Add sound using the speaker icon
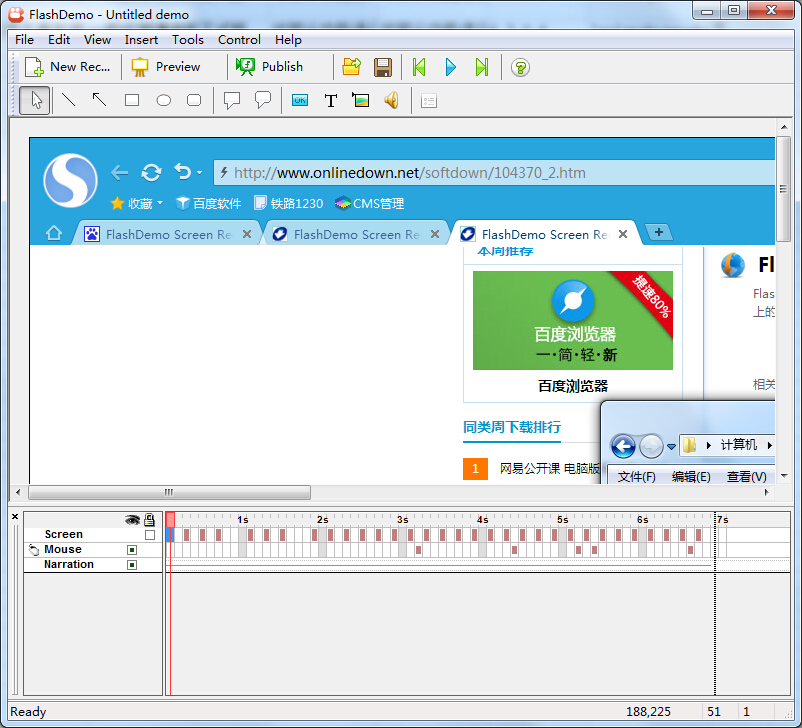Viewport: 802px width, 728px height. click(392, 100)
